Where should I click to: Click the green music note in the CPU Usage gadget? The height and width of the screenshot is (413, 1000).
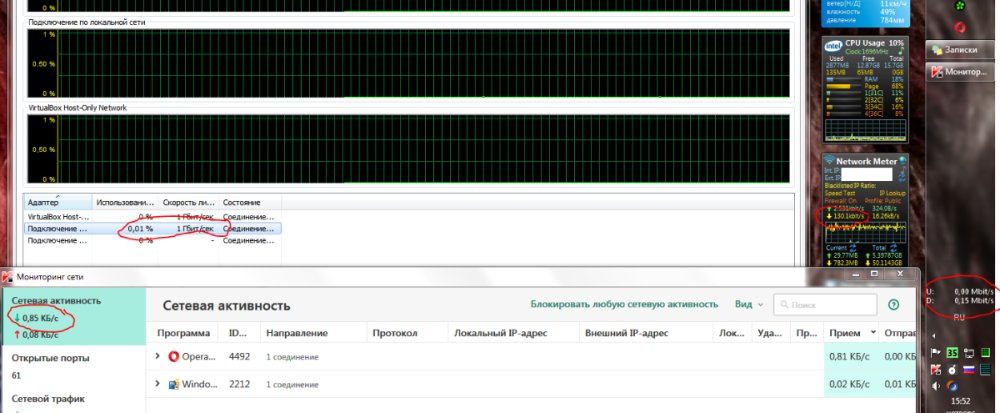coord(900,50)
